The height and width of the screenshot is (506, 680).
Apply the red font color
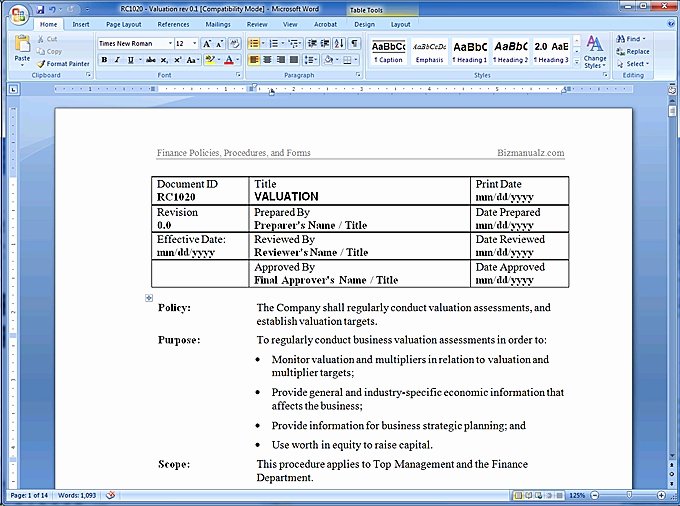(x=229, y=60)
